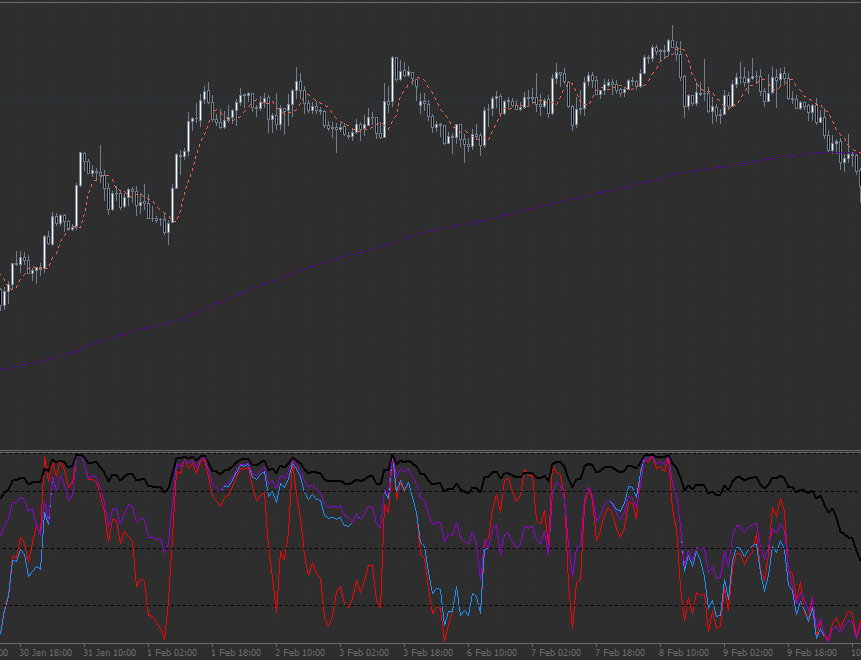The width and height of the screenshot is (861, 660).
Task: Click the divider between price chart and indicator pane
Action: pos(430,451)
